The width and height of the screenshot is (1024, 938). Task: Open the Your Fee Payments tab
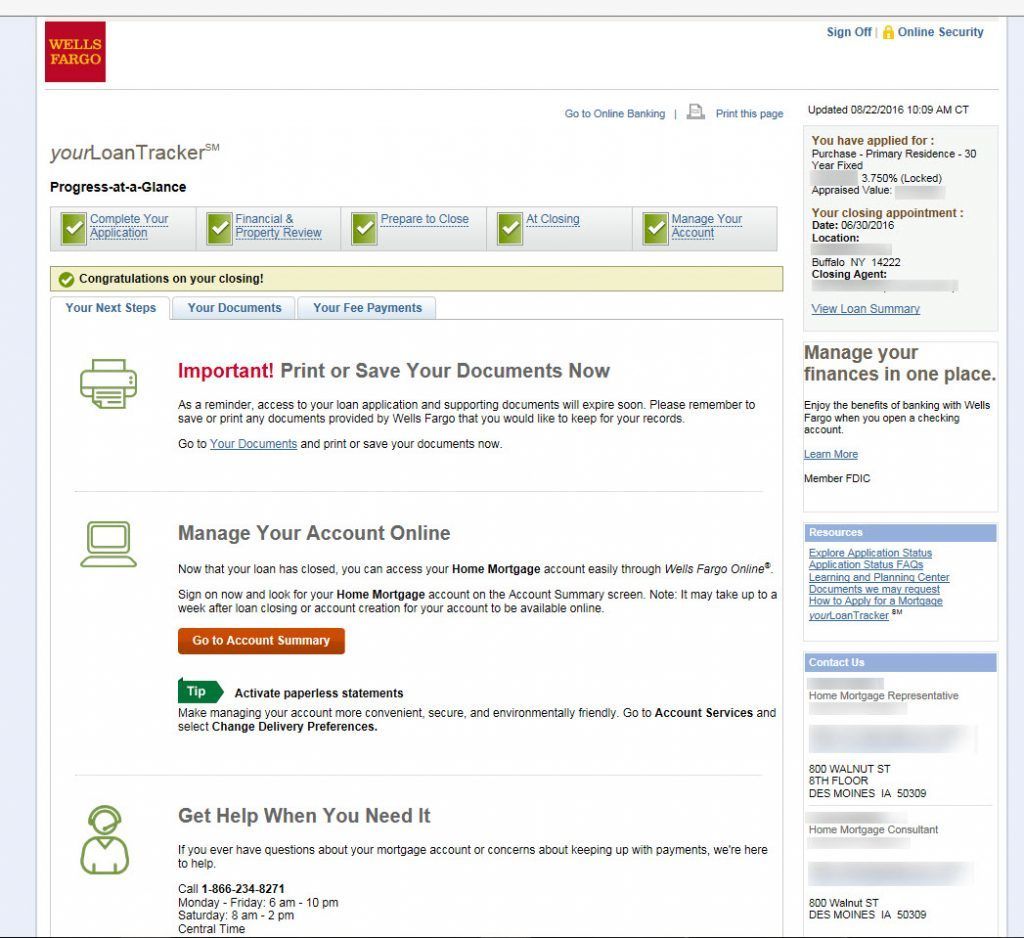pos(367,308)
